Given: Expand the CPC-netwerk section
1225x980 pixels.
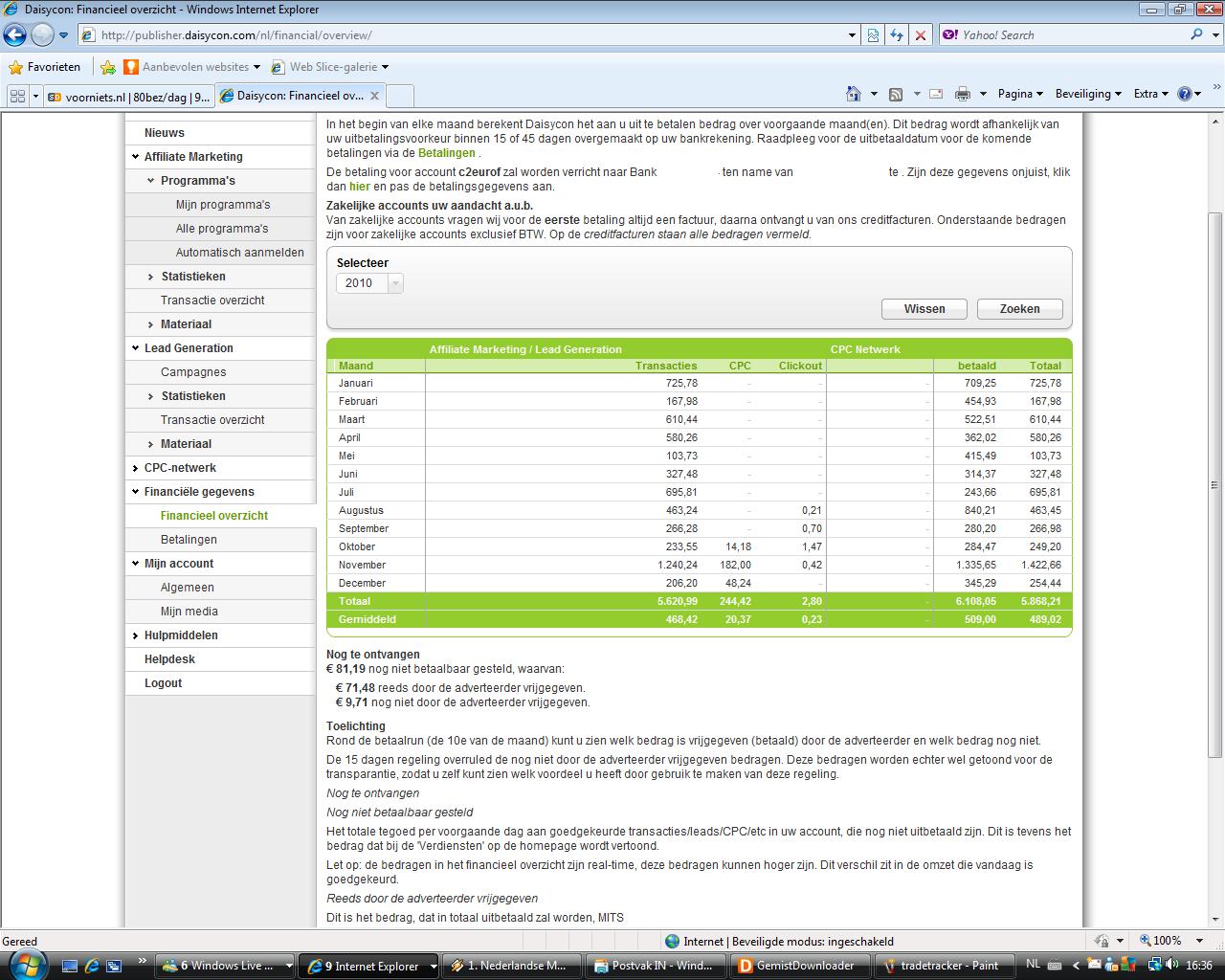Looking at the screenshot, I should [x=136, y=468].
